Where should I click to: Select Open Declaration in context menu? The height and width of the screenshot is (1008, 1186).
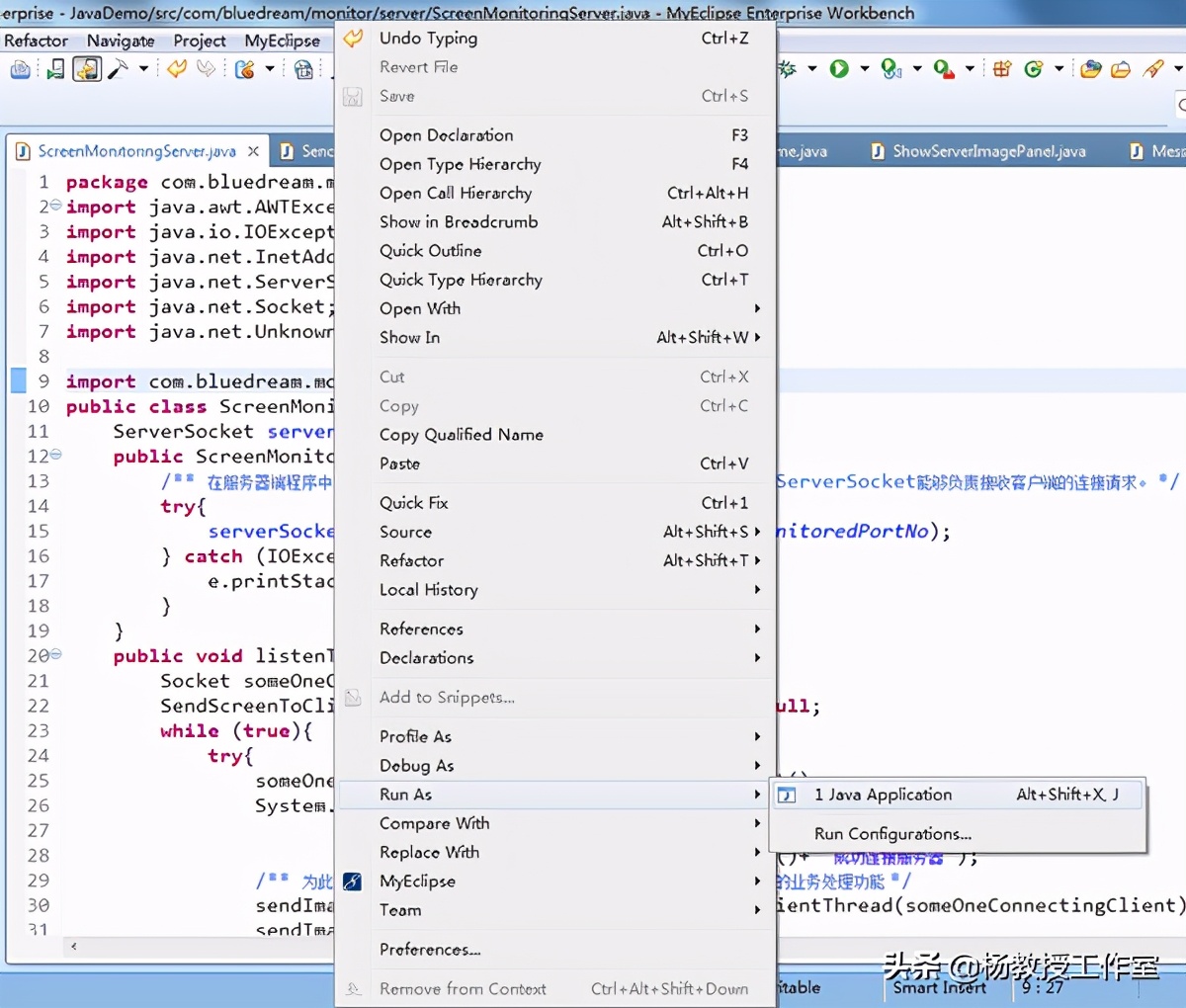click(x=446, y=135)
